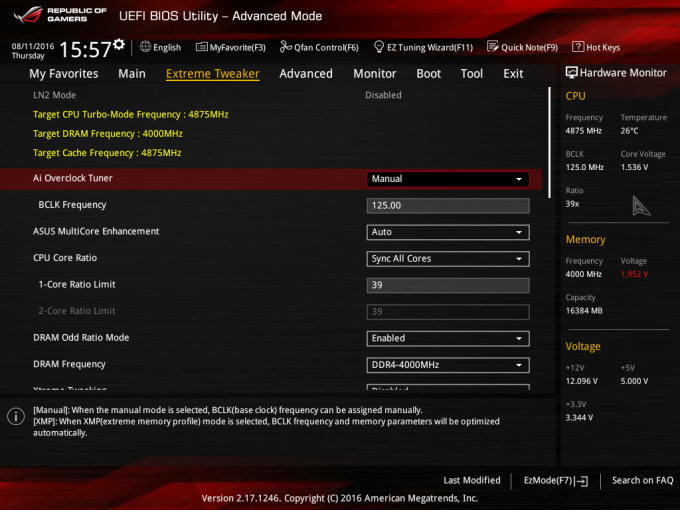Image resolution: width=680 pixels, height=510 pixels.
Task: Click the EzMode exit arrow icon
Action: pyautogui.click(x=582, y=481)
